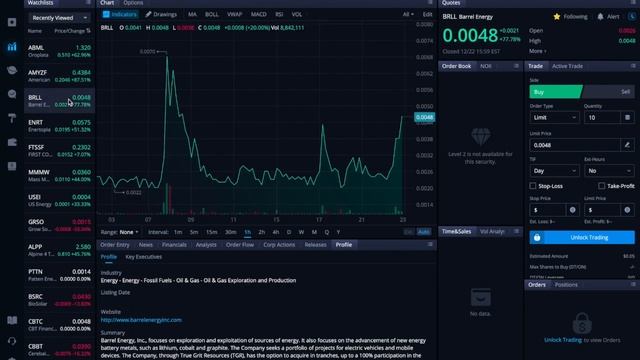Open the Markets chart icon in left sidebar

[x=12, y=47]
